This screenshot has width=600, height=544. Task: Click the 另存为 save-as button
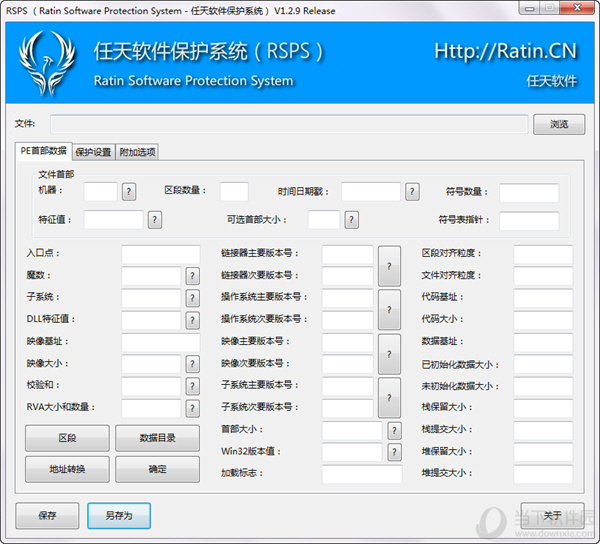point(119,516)
